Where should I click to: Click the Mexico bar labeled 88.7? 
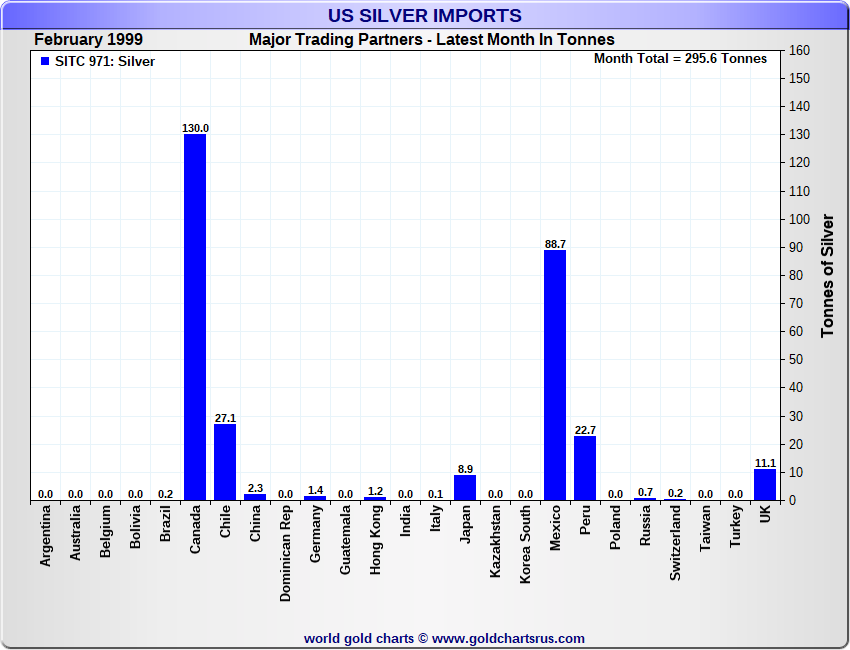click(555, 375)
